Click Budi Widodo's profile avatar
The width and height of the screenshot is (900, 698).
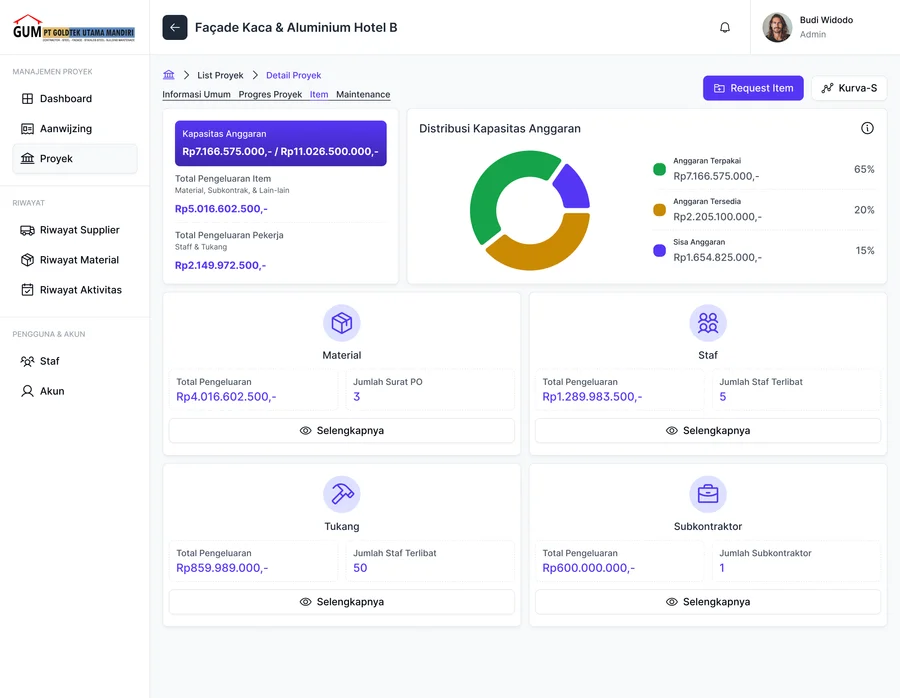pyautogui.click(x=777, y=28)
